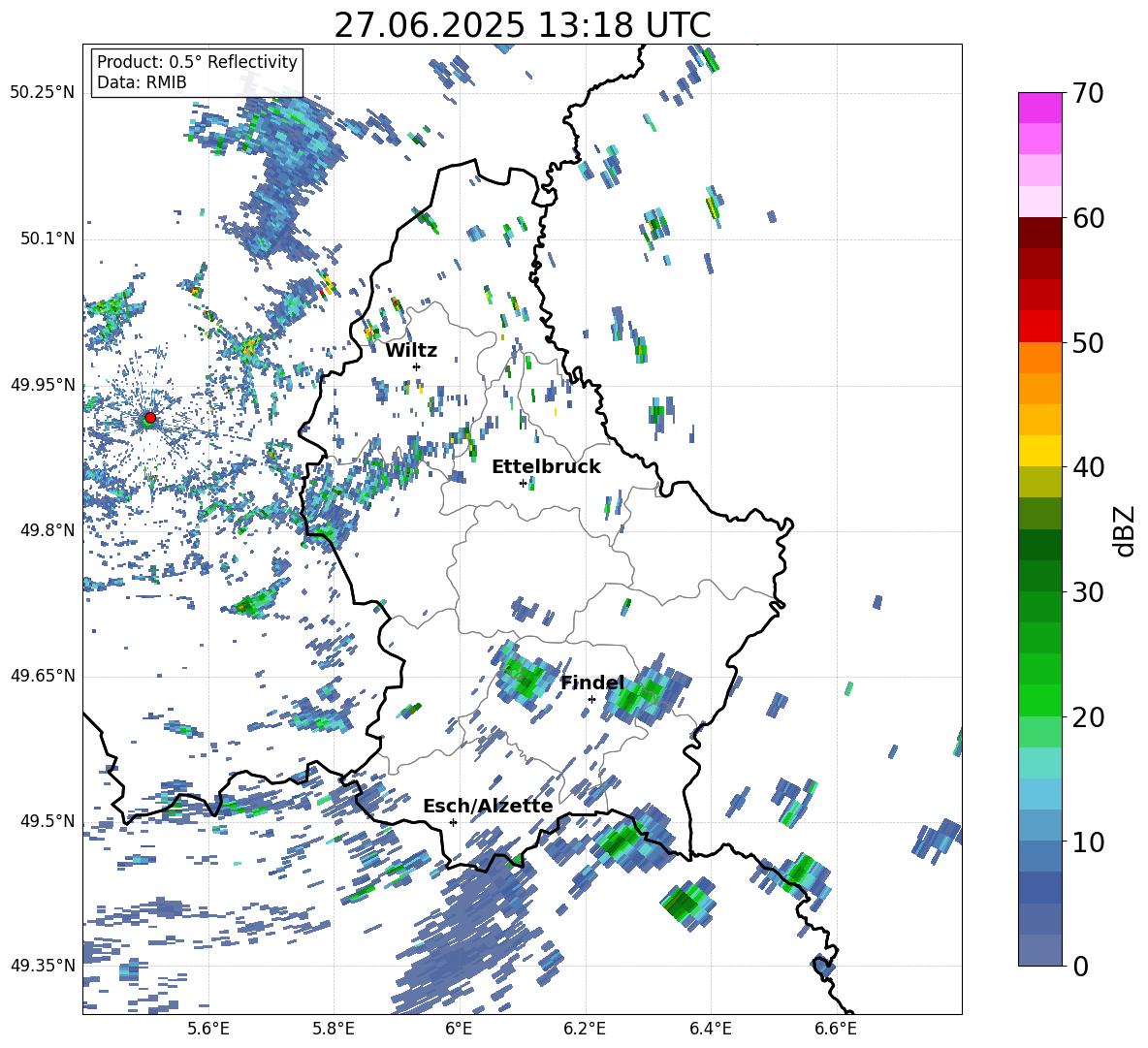Click the 49.8°N latitude label
The height and width of the screenshot is (1048, 1148).
48,530
